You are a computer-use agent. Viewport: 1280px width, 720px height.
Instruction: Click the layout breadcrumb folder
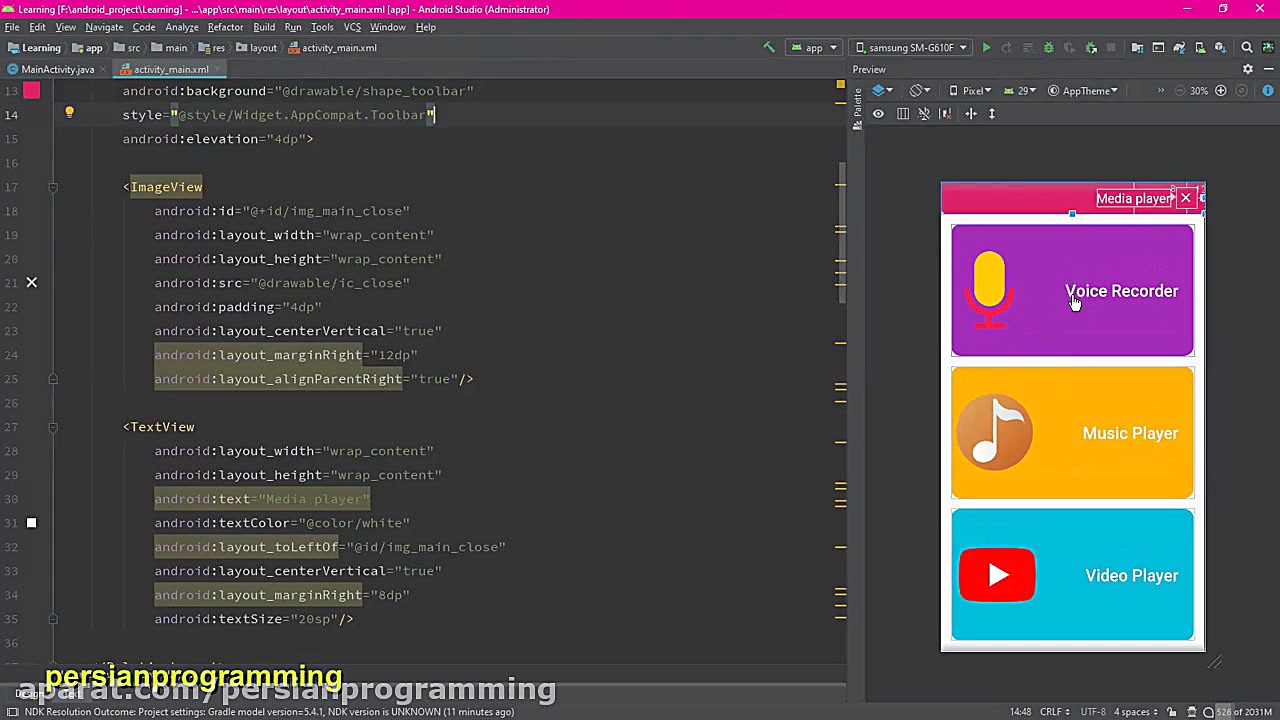[257, 48]
